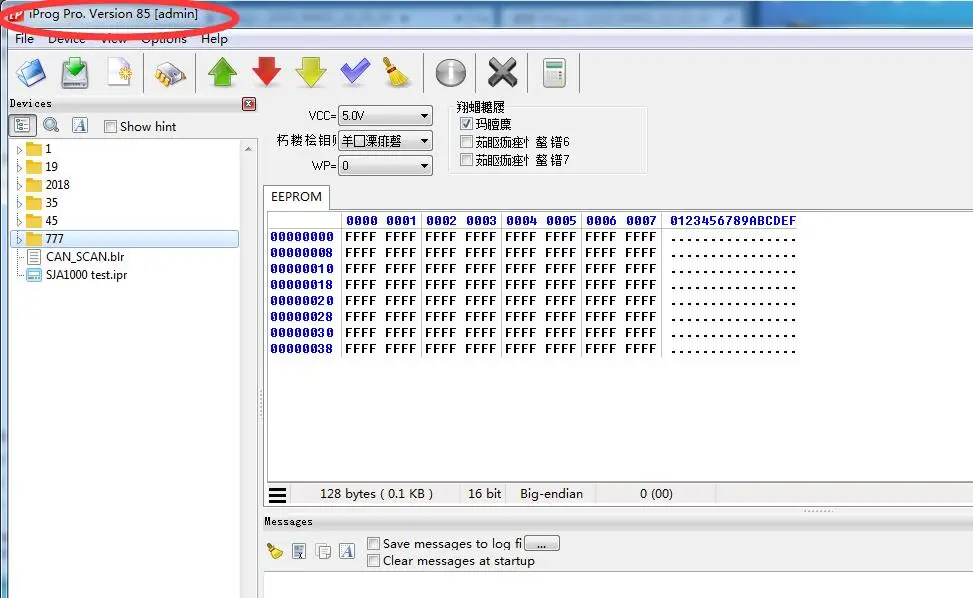Click the hex row address 00000000
This screenshot has width=973, height=598.
(302, 236)
